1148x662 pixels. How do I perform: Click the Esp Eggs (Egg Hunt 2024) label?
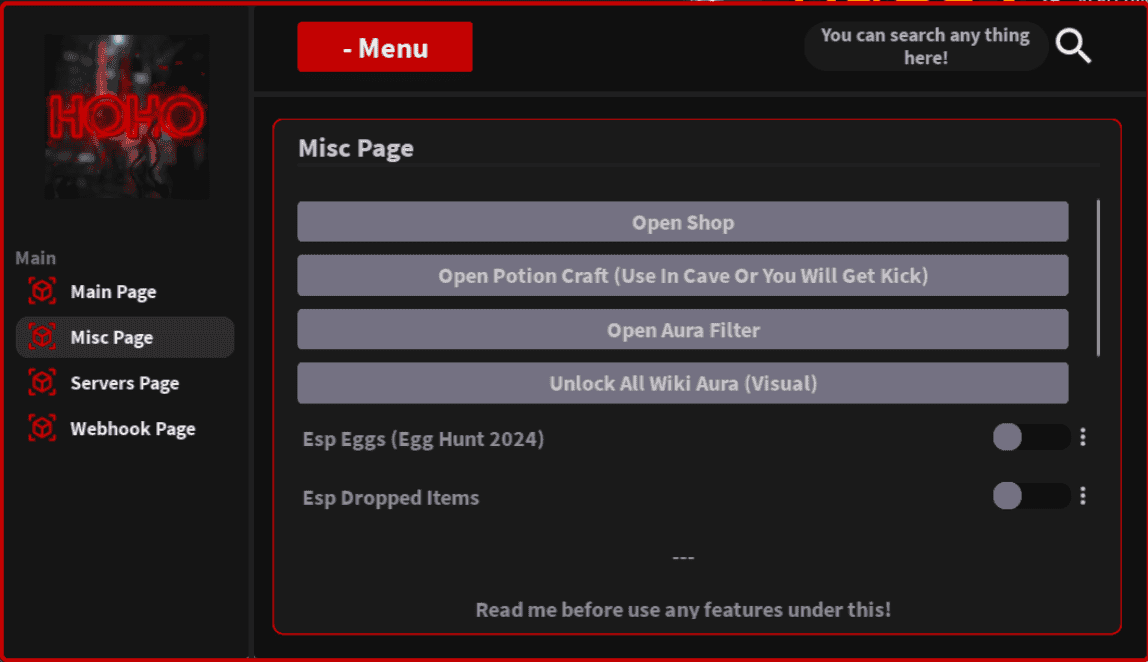click(423, 439)
